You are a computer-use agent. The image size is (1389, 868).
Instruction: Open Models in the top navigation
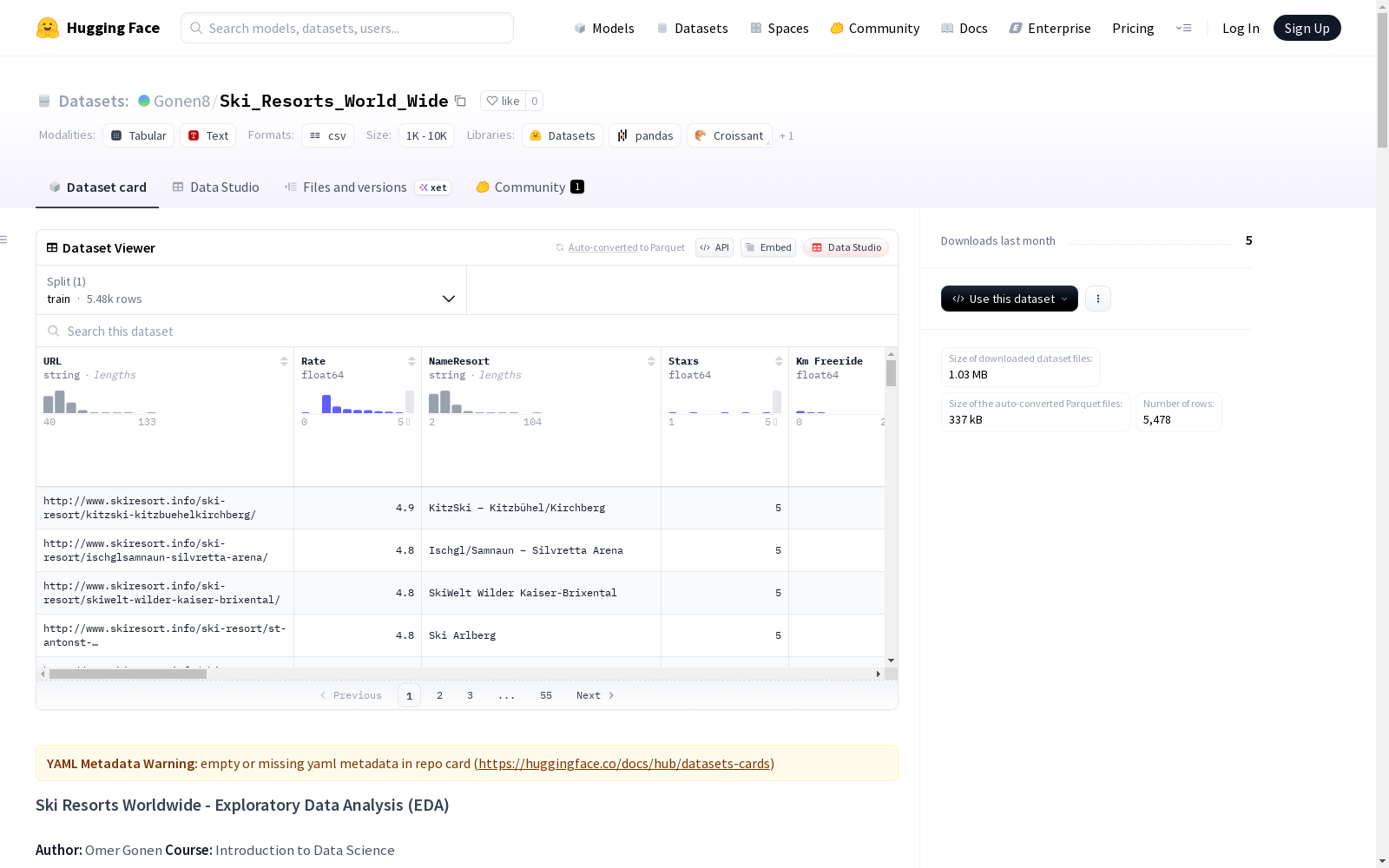[604, 28]
